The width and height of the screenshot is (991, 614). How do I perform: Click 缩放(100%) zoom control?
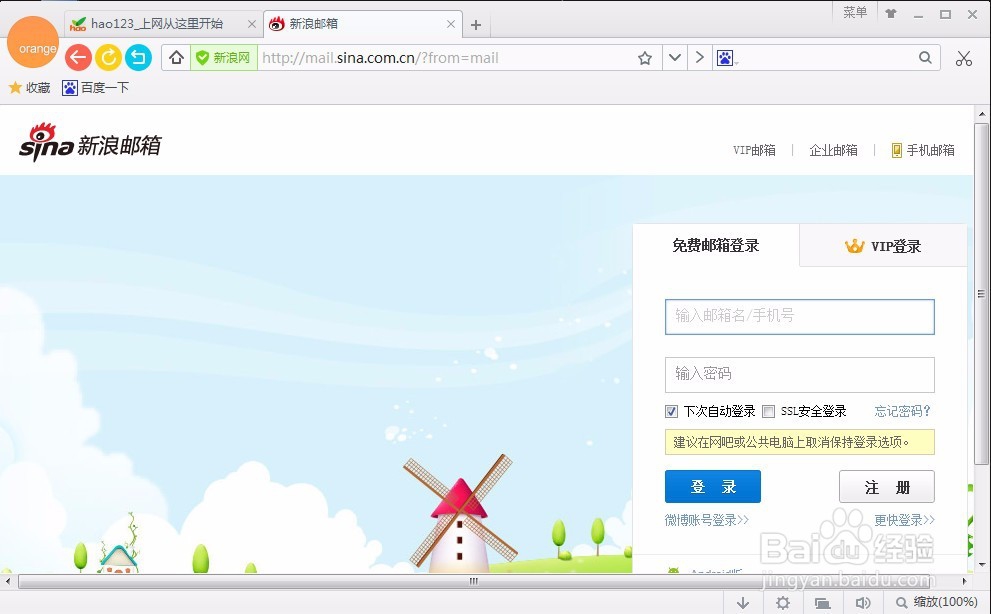933,601
